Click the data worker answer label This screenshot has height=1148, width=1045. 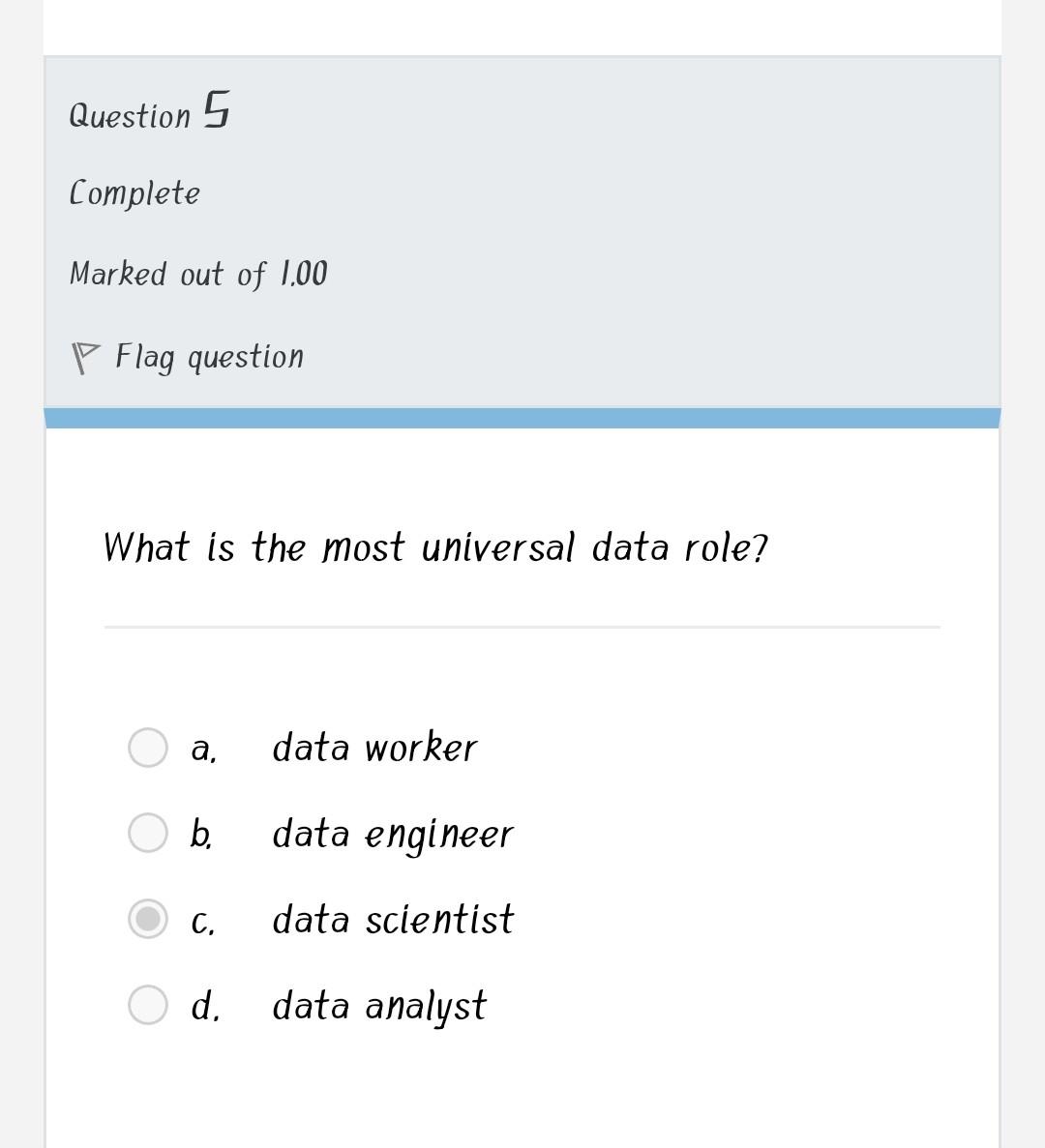375,746
